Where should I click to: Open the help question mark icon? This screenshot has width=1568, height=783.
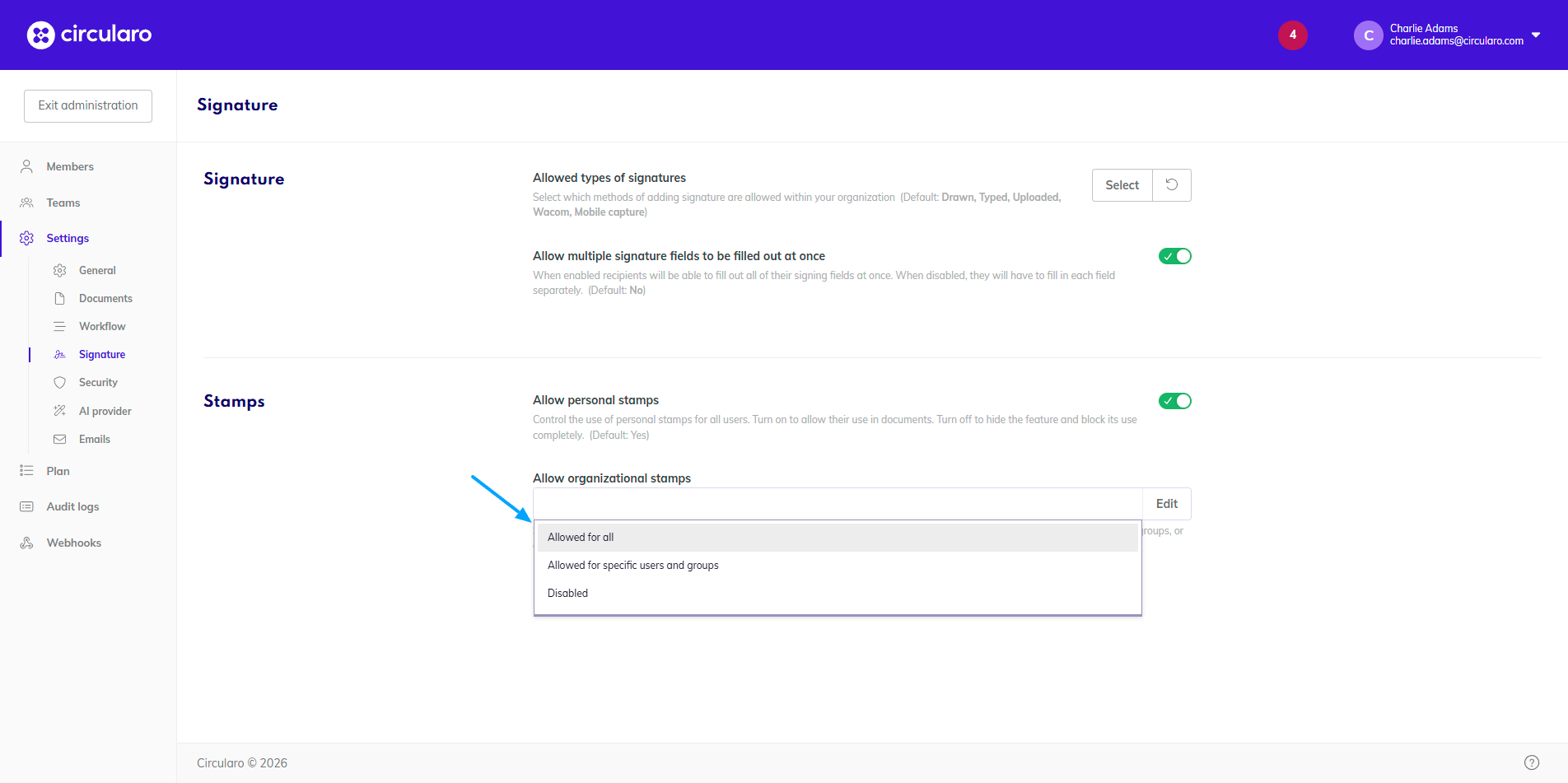point(1531,762)
